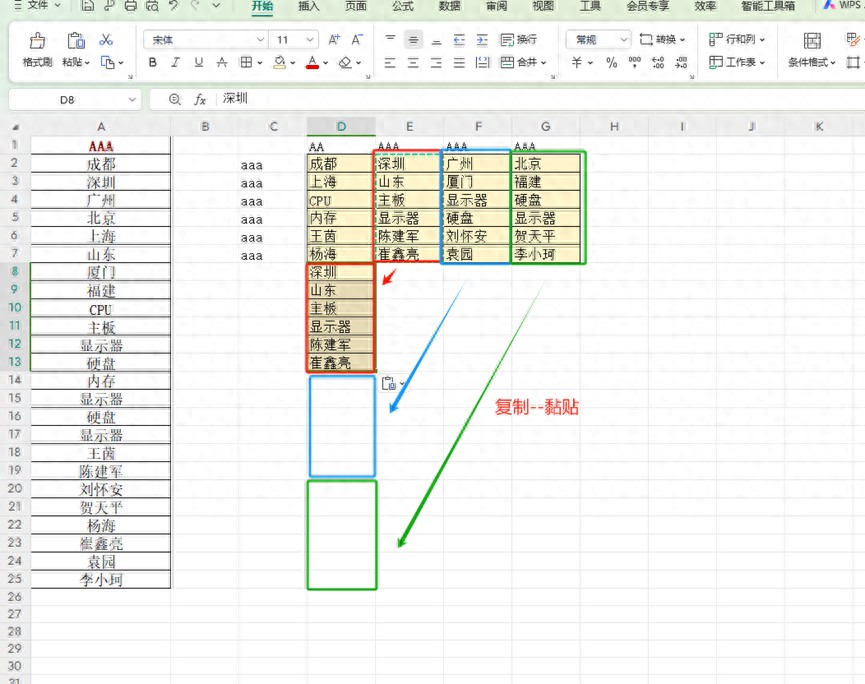Toggle Strikethrough formatting
This screenshot has width=865, height=684.
point(222,62)
